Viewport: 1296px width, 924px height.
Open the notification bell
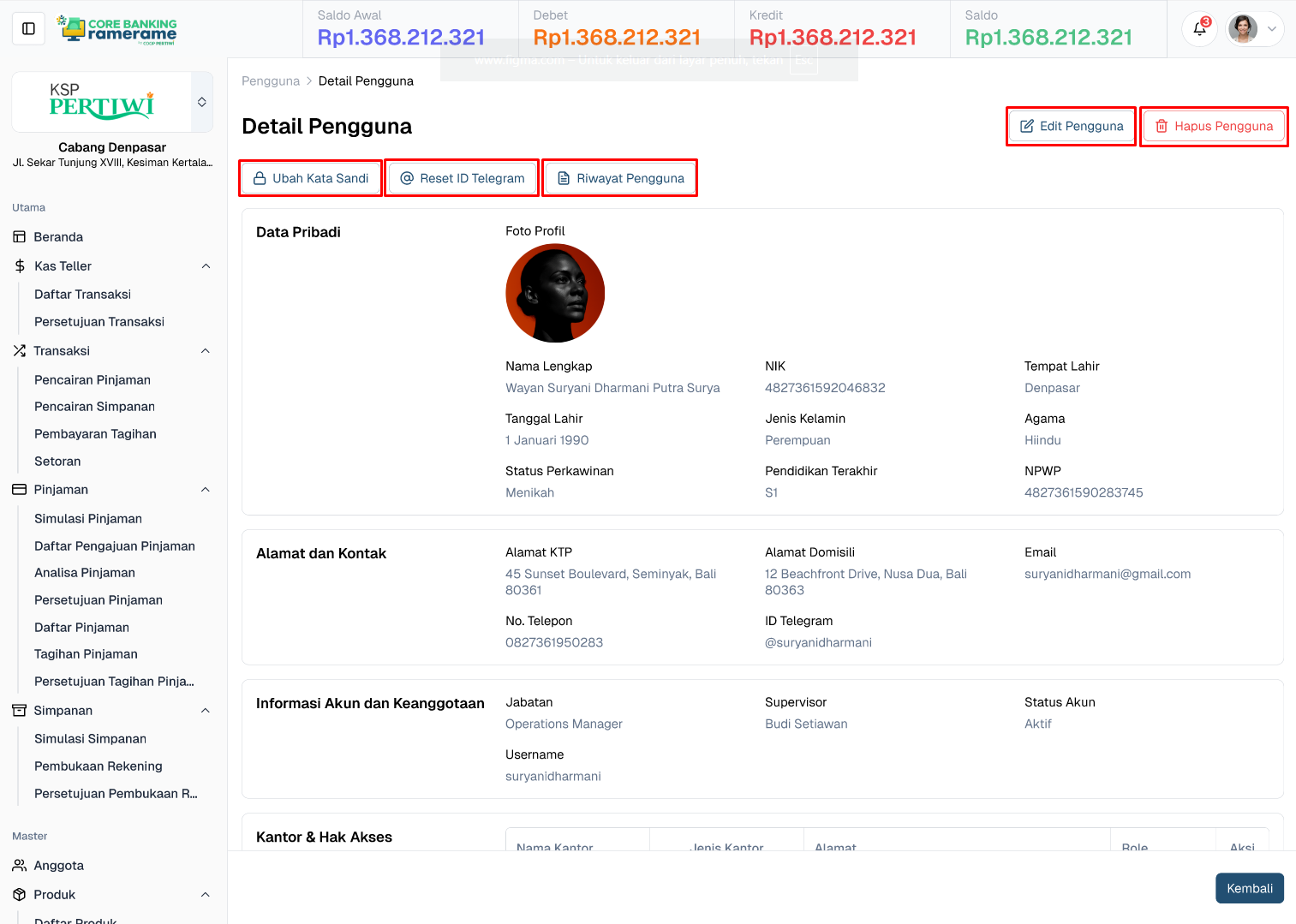1198,28
